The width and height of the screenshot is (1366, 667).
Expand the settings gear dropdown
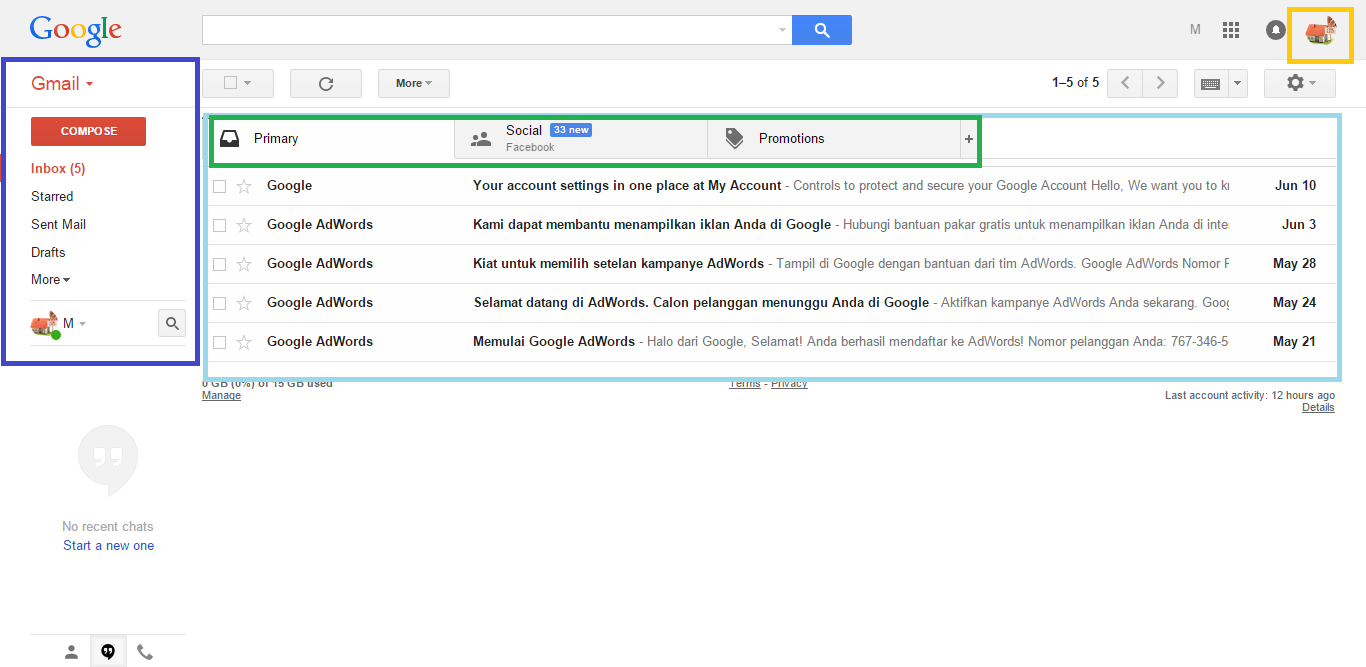[x=1299, y=83]
